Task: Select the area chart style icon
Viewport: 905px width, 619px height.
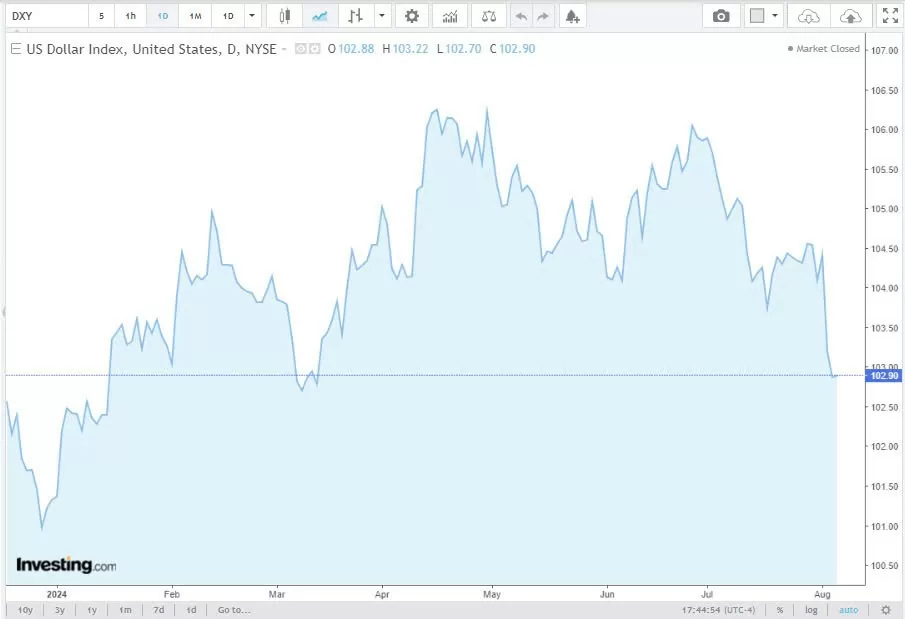Action: point(321,15)
